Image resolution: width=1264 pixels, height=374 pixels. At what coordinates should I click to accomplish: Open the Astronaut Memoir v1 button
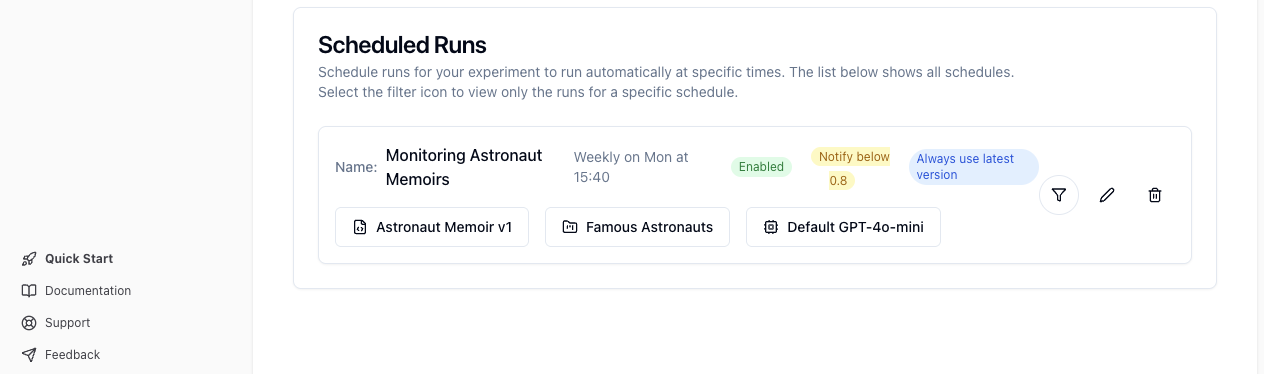(x=432, y=227)
